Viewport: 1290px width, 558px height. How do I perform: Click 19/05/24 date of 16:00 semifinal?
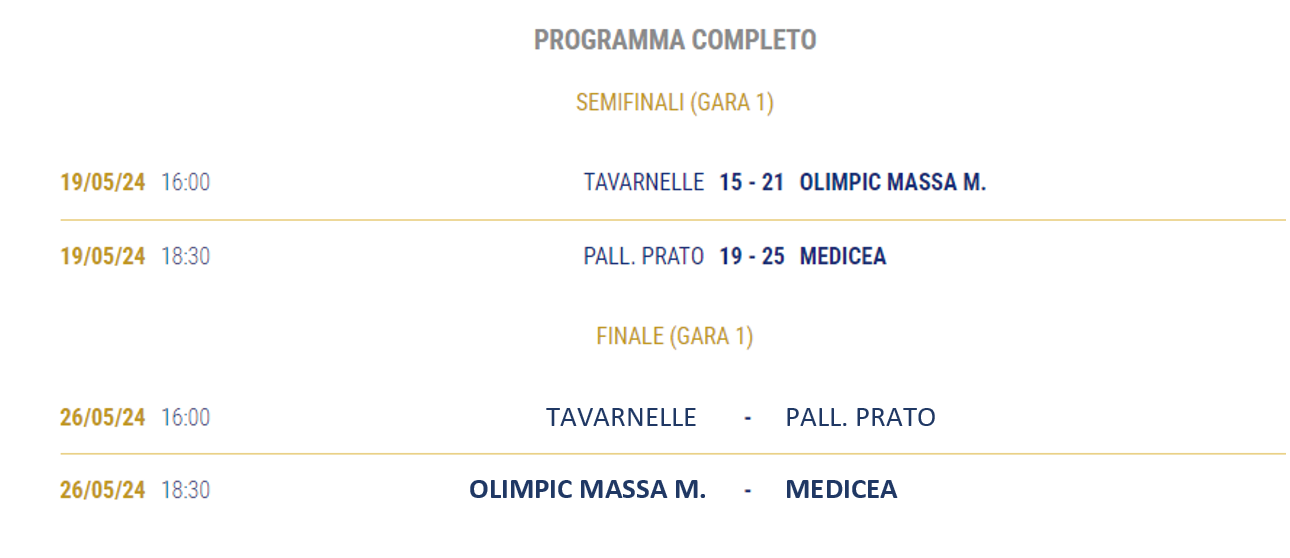pos(103,183)
